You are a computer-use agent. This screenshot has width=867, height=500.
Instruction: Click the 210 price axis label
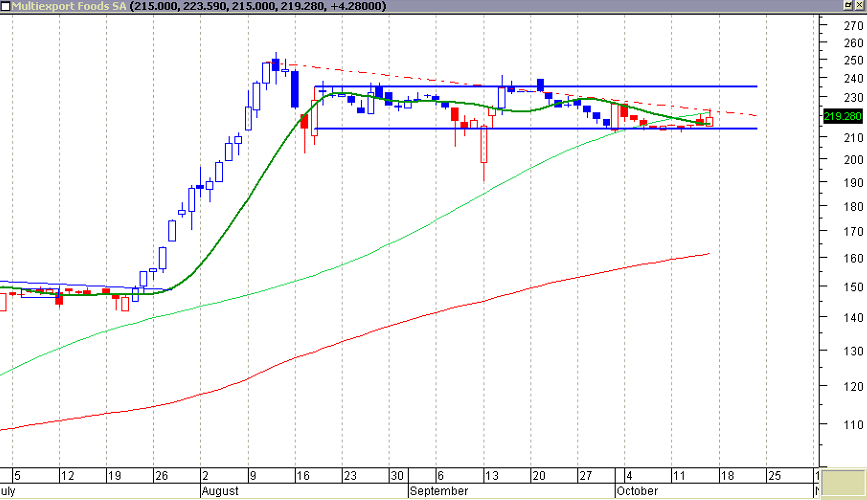point(854,138)
